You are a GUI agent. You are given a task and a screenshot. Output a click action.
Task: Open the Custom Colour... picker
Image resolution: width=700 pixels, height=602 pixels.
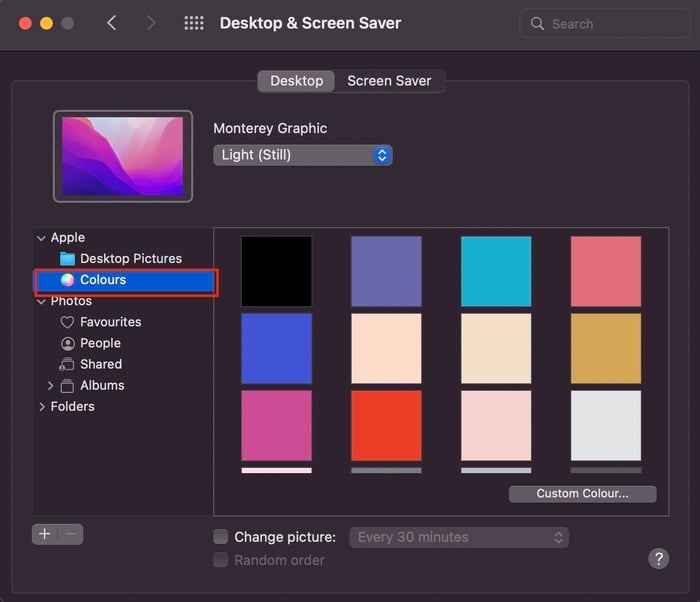pos(583,493)
